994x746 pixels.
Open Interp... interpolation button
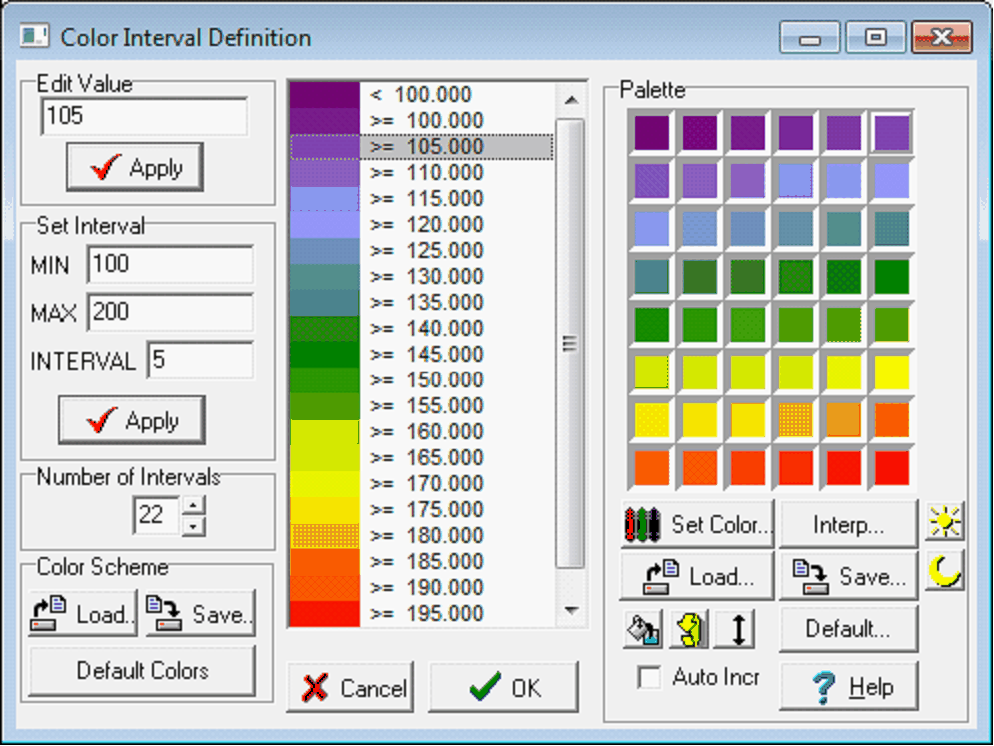click(848, 525)
